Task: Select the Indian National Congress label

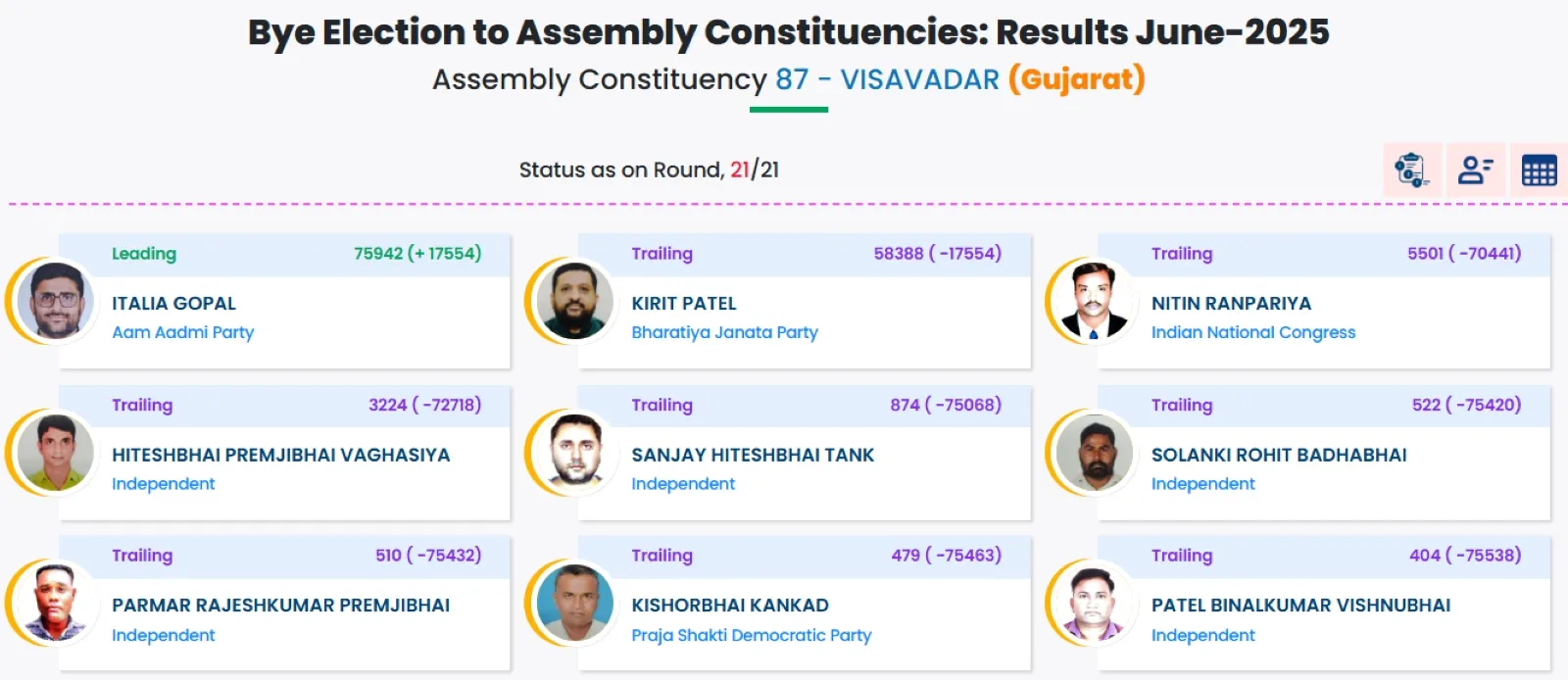Action: click(x=1252, y=332)
